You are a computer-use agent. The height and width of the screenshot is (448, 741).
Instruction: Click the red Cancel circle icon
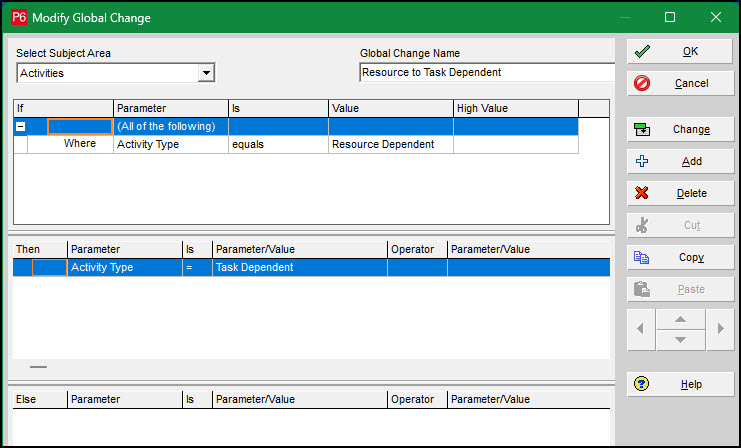[x=642, y=84]
